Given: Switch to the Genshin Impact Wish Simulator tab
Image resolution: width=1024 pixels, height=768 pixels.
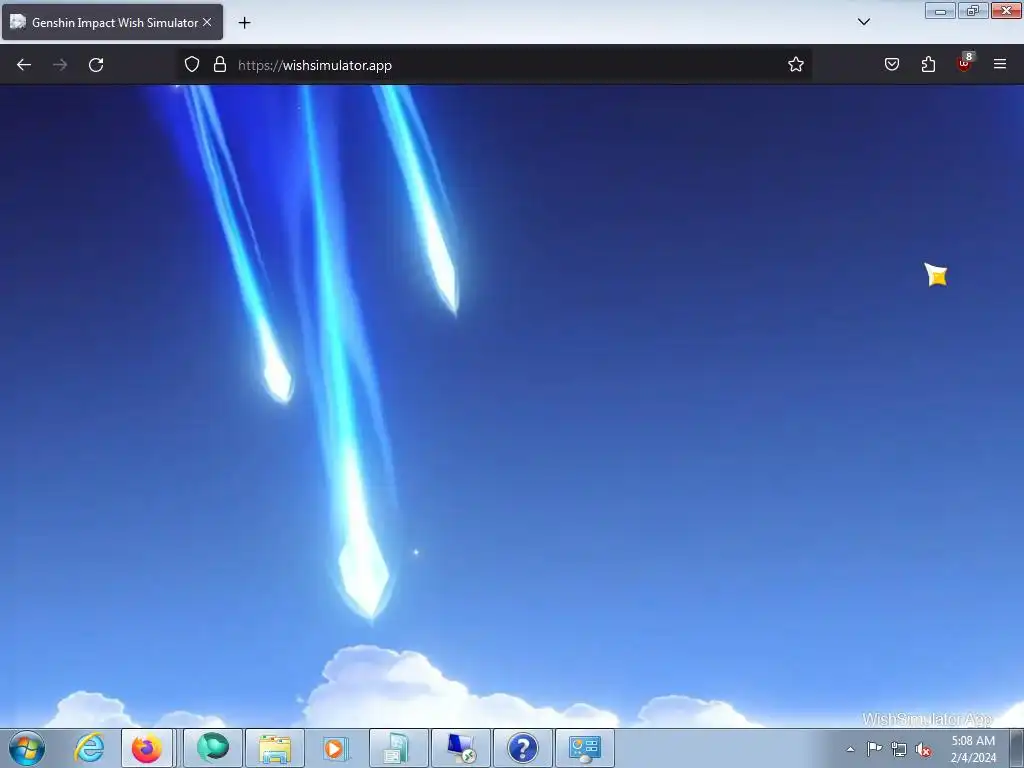Looking at the screenshot, I should click(x=112, y=22).
